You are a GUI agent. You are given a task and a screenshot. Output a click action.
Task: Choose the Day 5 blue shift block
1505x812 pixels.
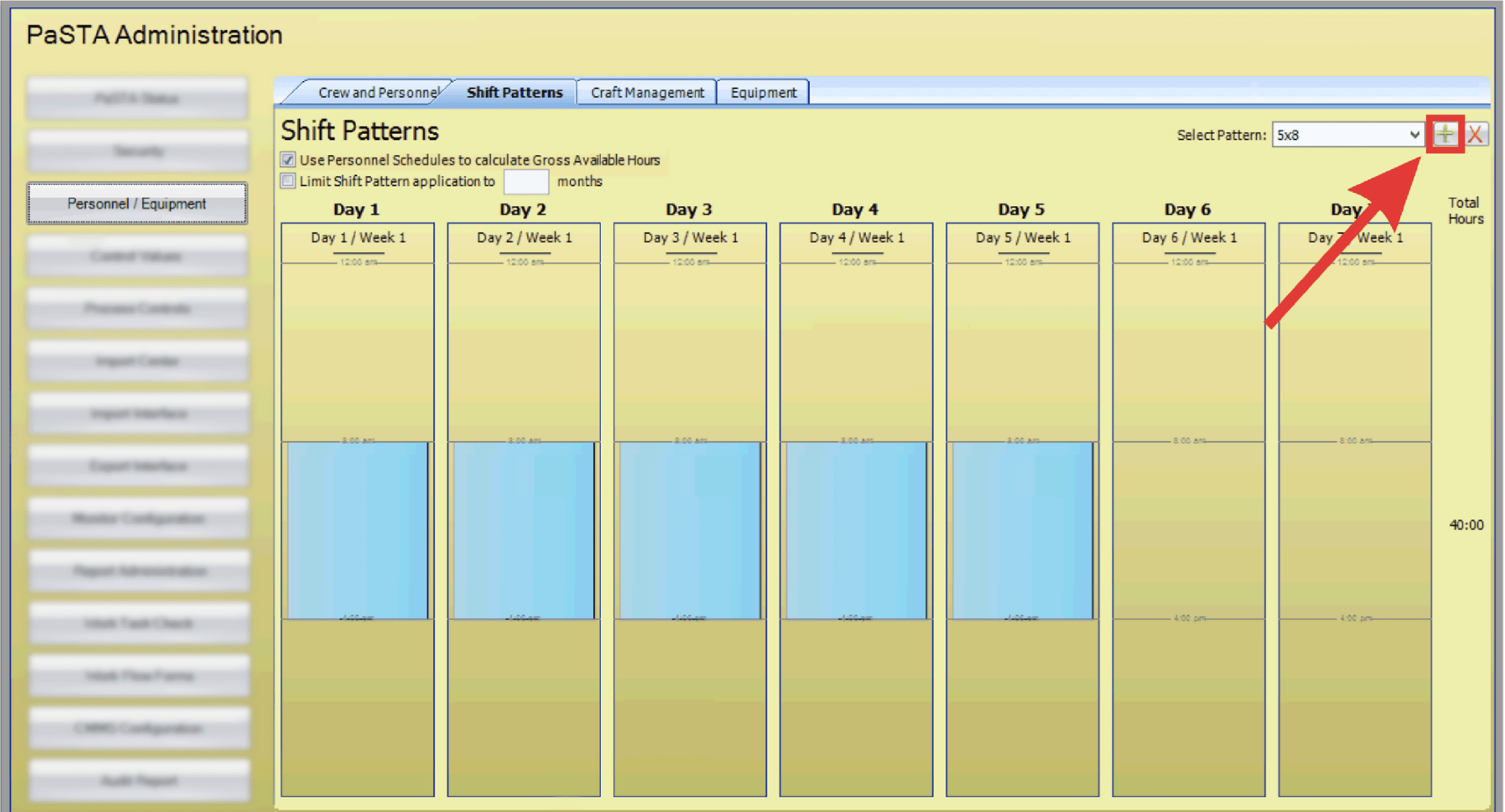(x=1022, y=530)
